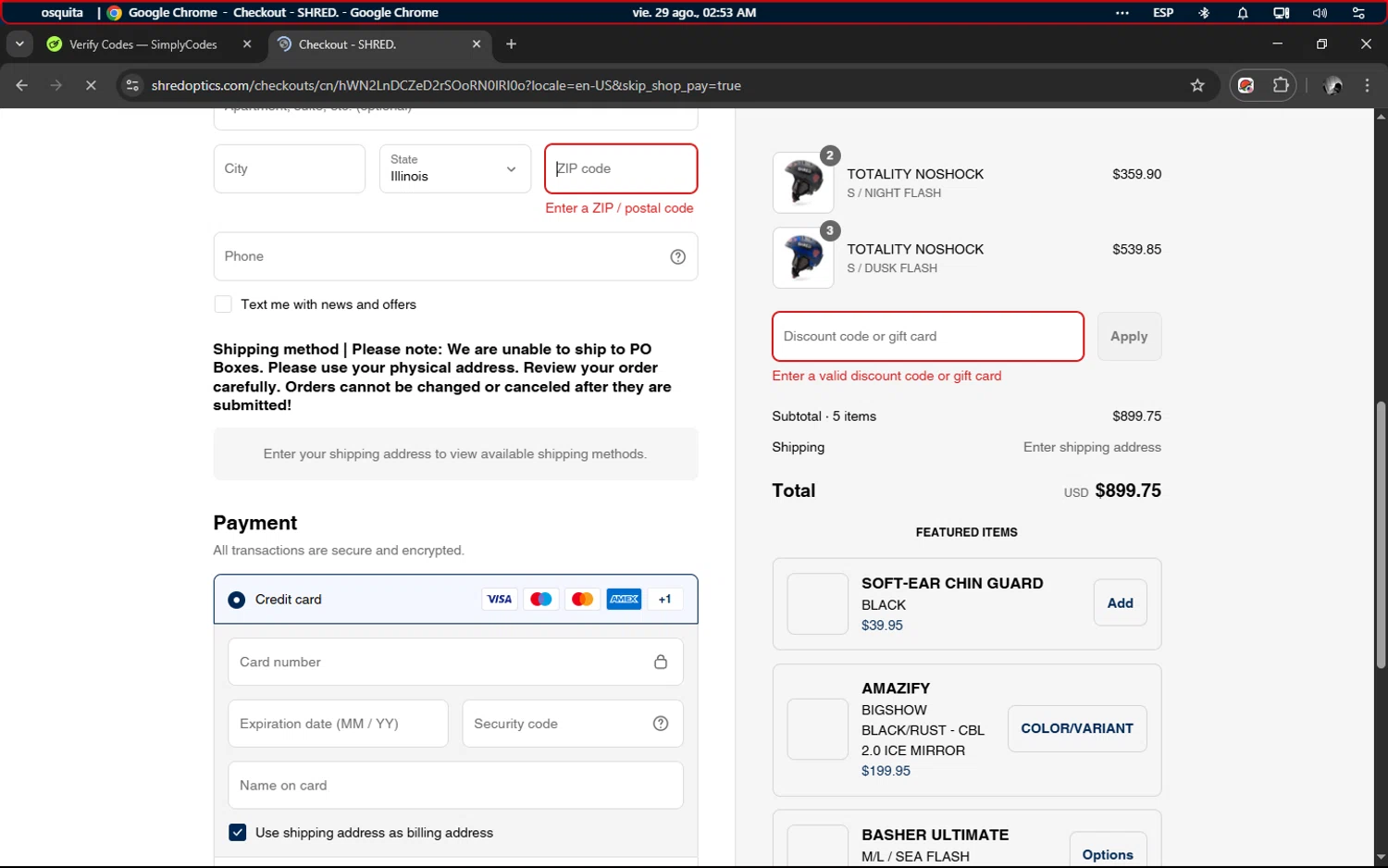Image resolution: width=1388 pixels, height=868 pixels.
Task: Click the Expiration date field
Action: tap(338, 724)
